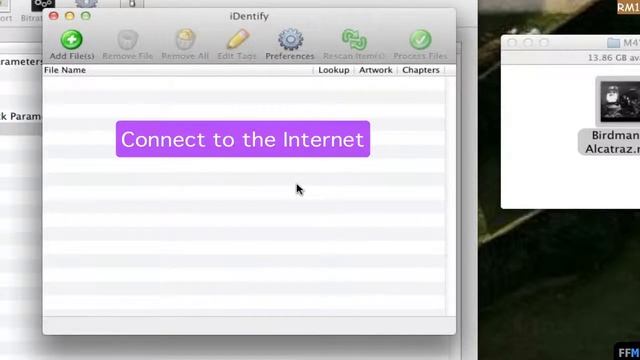Zoom the iDentify window with the green button
This screenshot has width=640, height=360.
[85, 16]
